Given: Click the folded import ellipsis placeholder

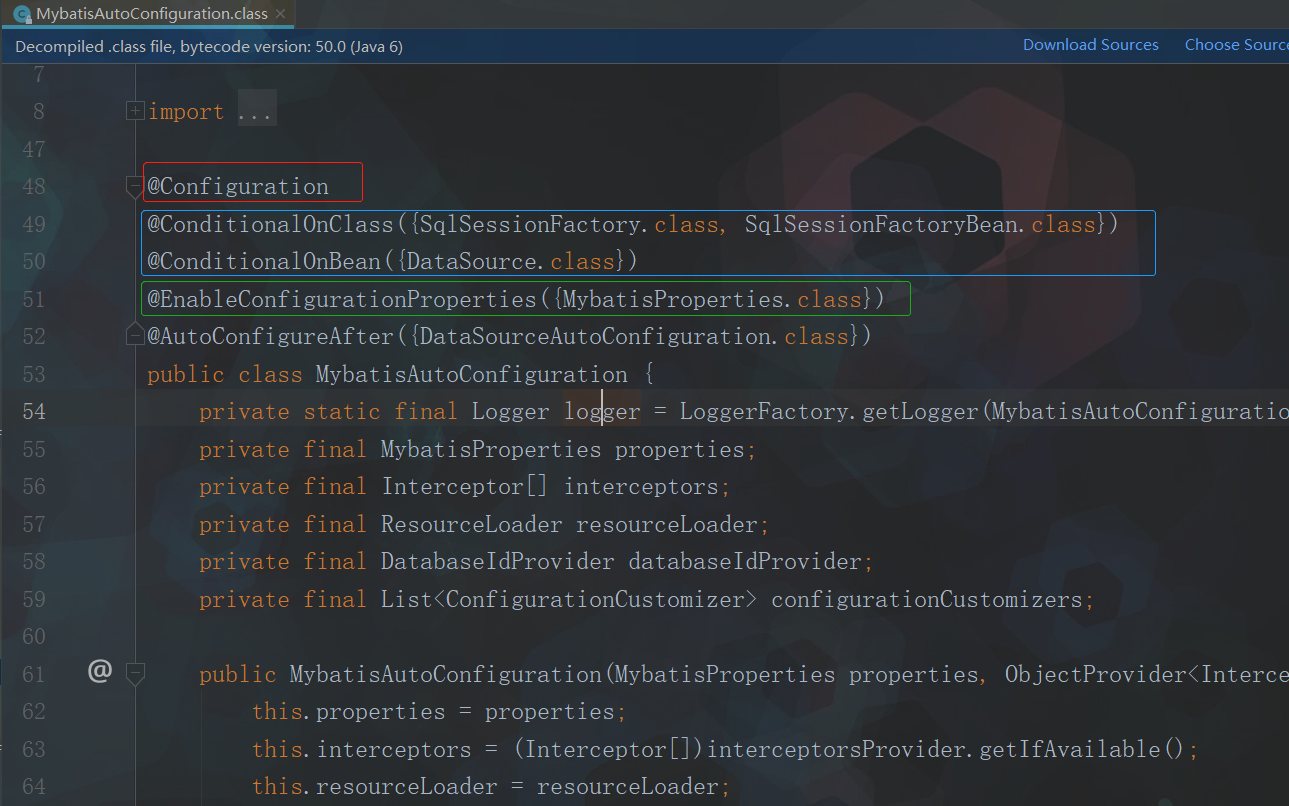Looking at the screenshot, I should [255, 112].
